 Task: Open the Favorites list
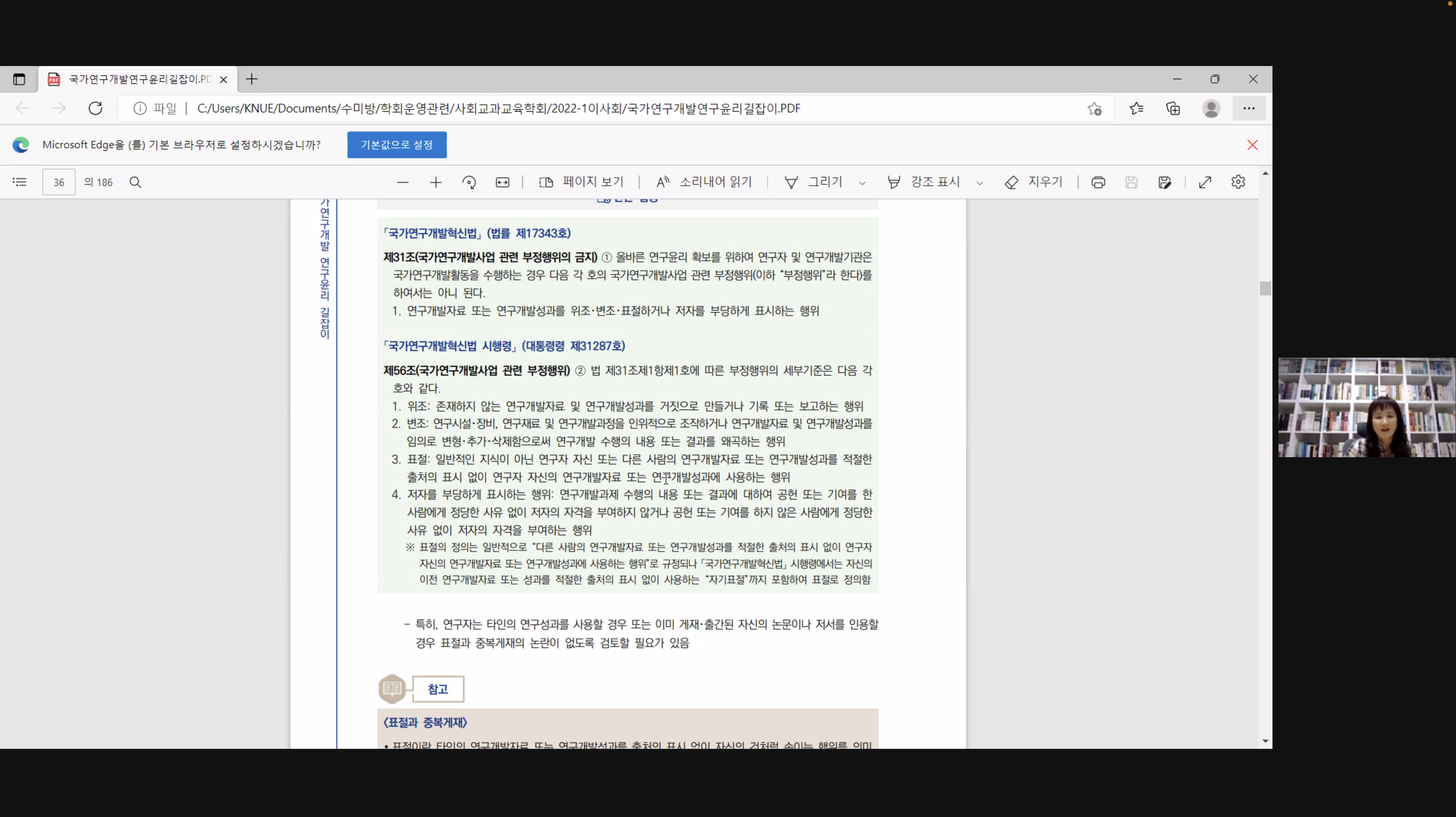[x=1137, y=108]
